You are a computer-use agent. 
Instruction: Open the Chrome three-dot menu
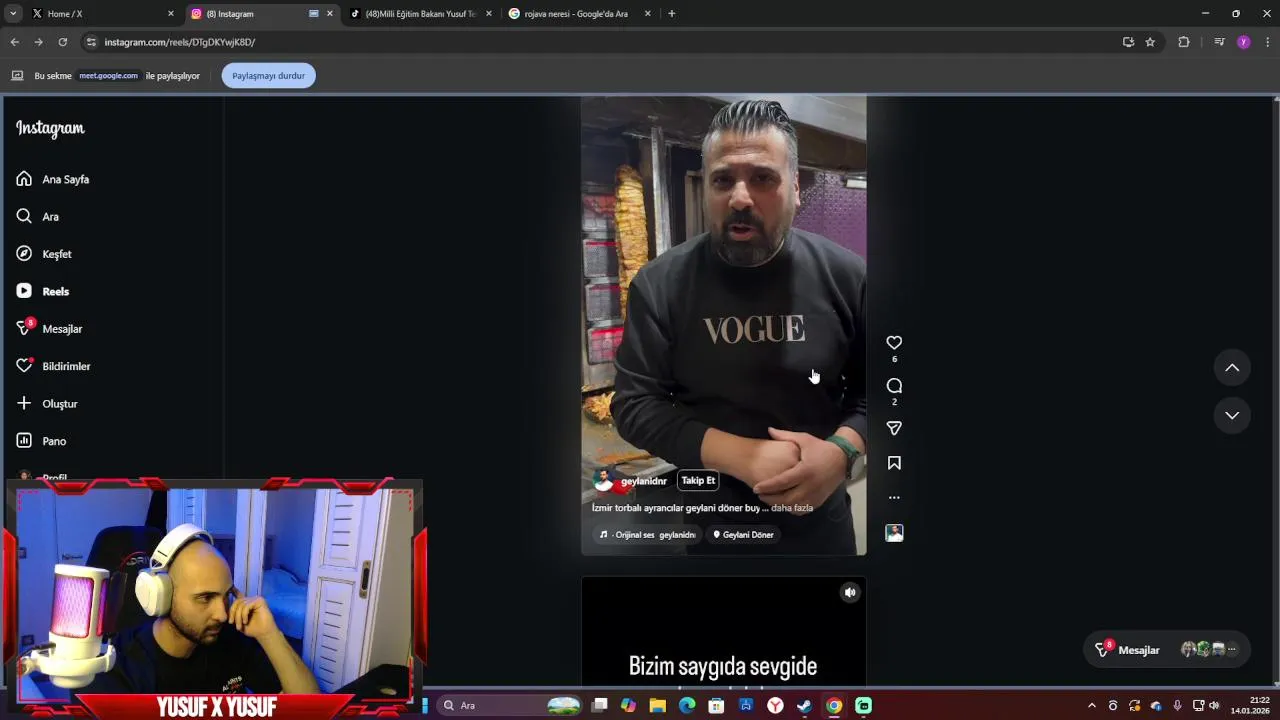1268,42
